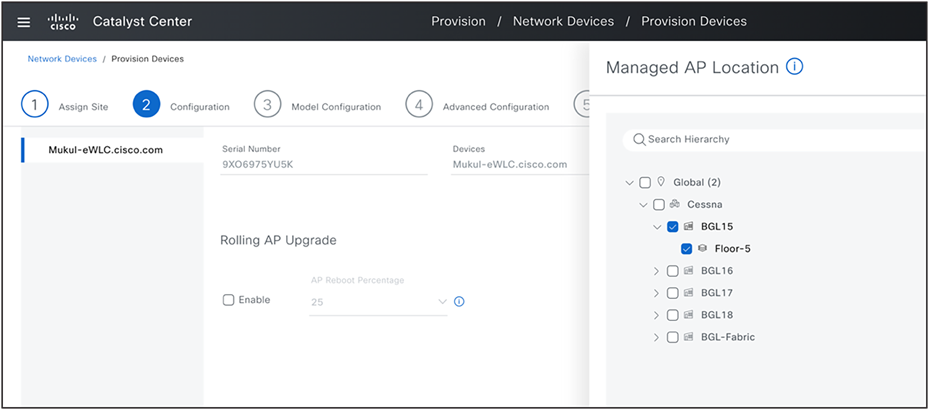The width and height of the screenshot is (929, 410).
Task: Select the Floor-5 label
Action: tap(732, 249)
